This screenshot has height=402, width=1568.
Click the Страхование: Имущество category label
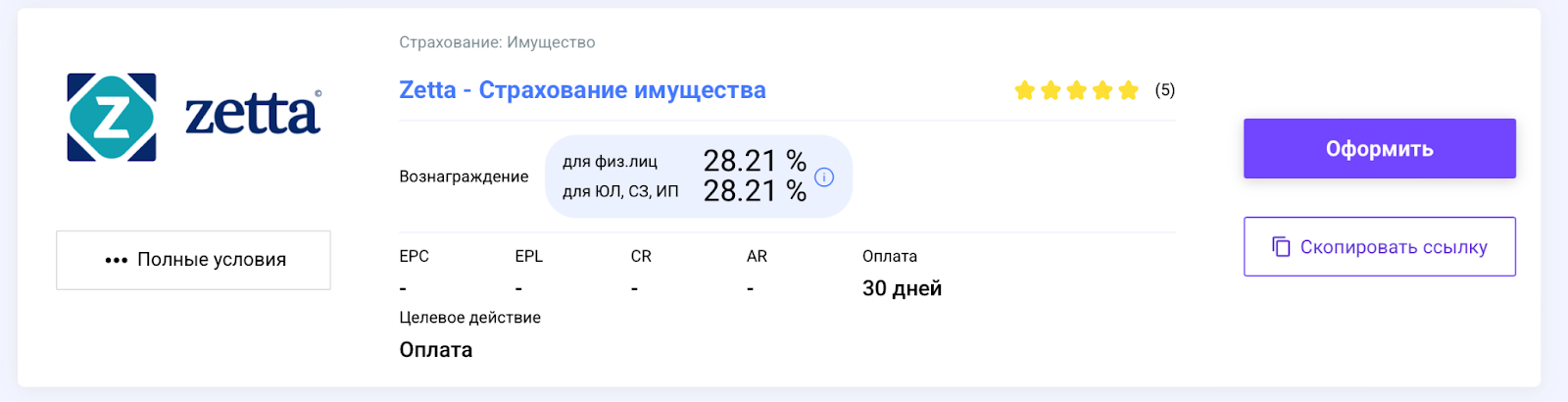(497, 42)
